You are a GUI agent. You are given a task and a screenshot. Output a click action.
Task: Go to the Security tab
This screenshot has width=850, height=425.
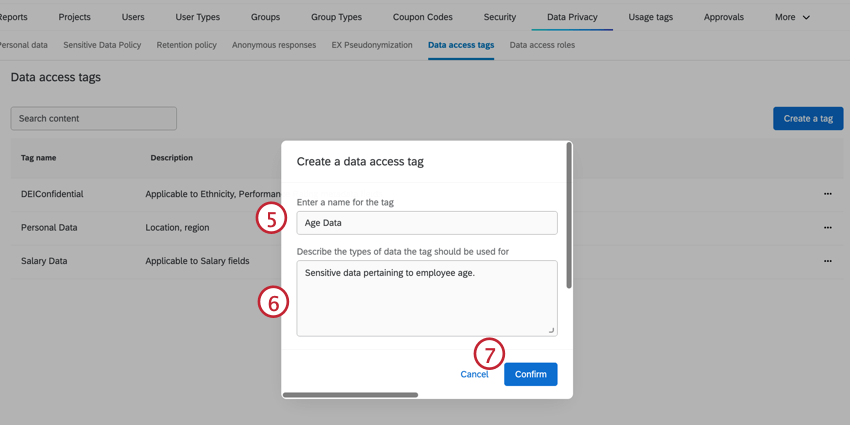click(x=500, y=17)
